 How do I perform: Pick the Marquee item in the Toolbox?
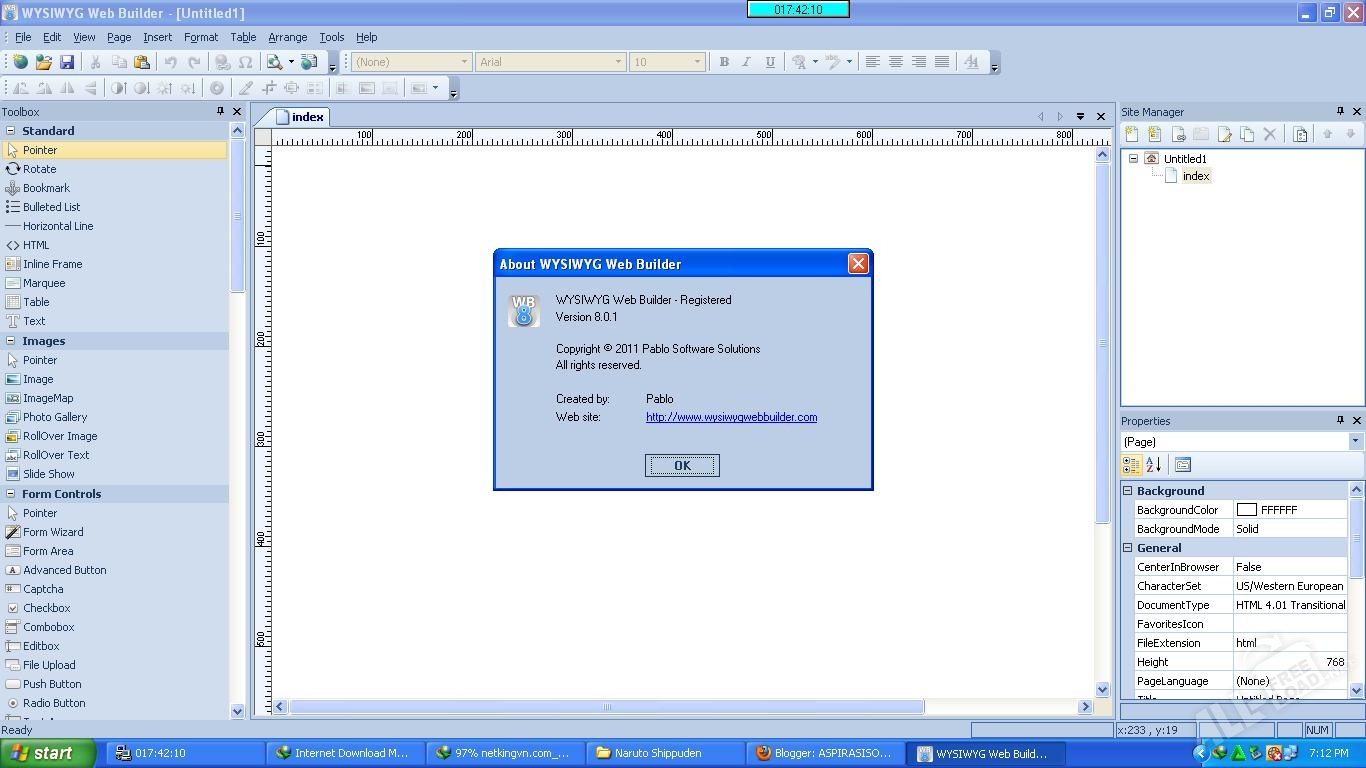[43, 283]
